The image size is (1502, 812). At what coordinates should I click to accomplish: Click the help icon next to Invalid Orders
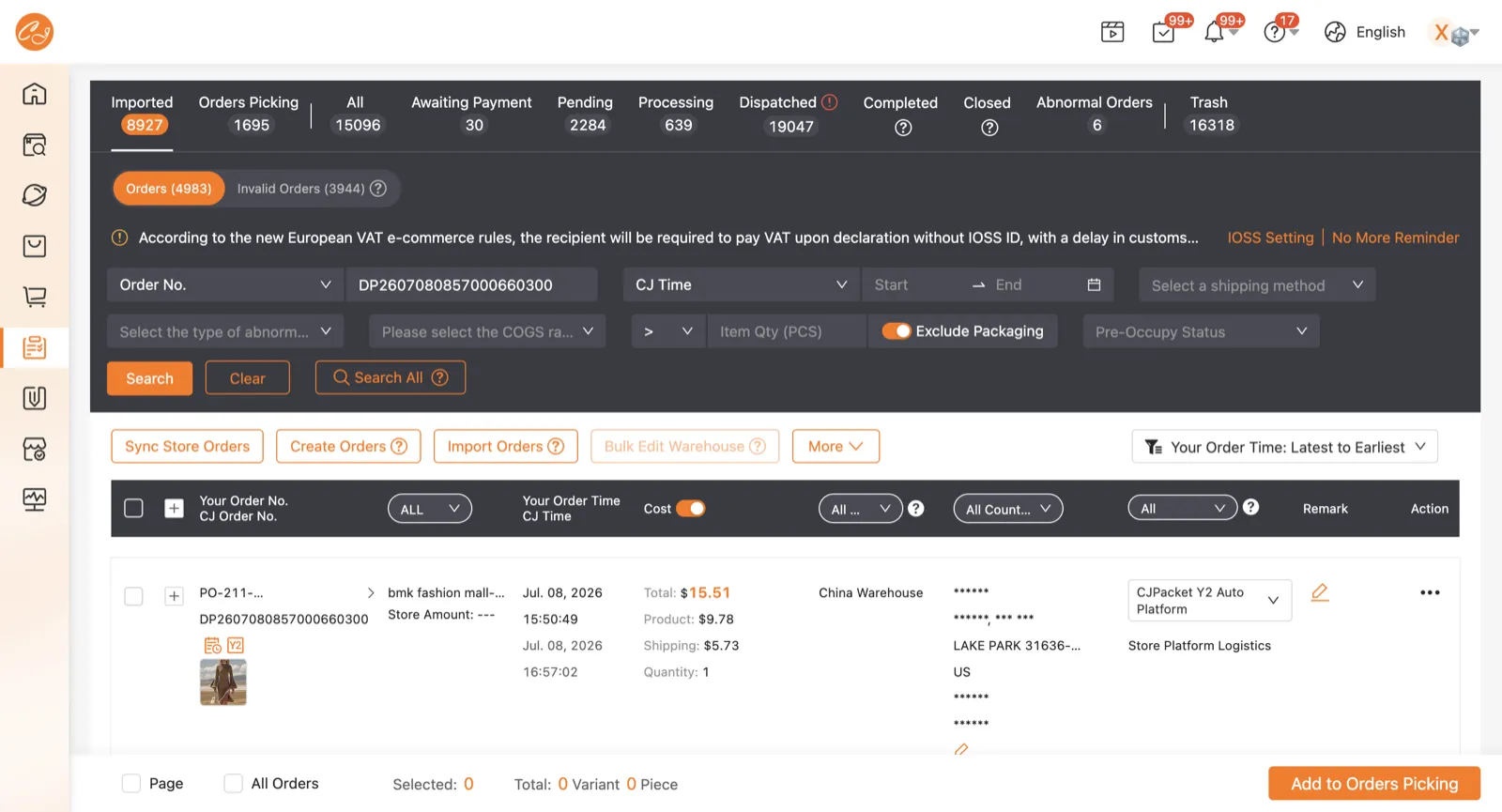click(378, 189)
